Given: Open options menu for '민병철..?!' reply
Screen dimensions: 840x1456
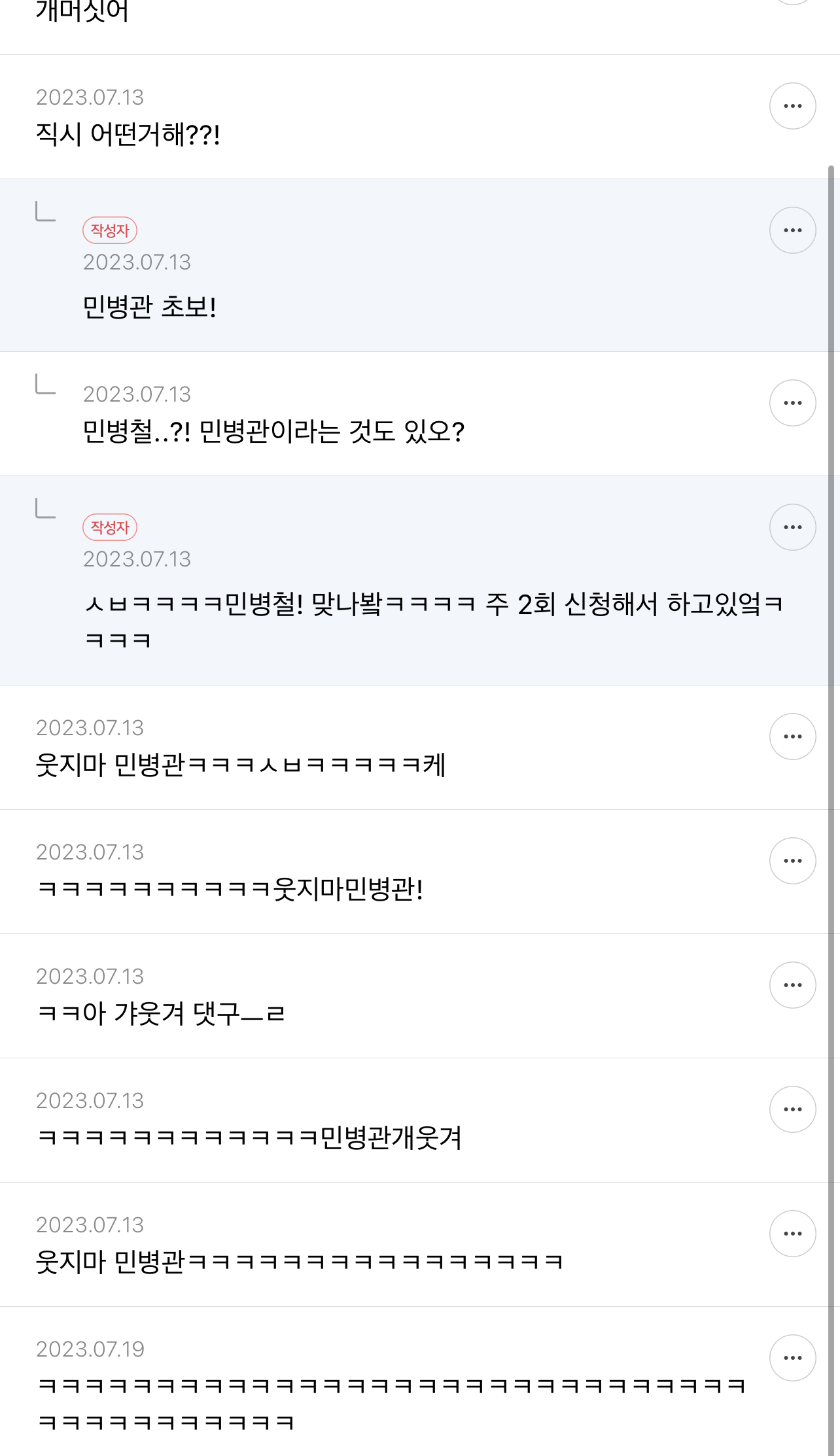Looking at the screenshot, I should tap(792, 403).
